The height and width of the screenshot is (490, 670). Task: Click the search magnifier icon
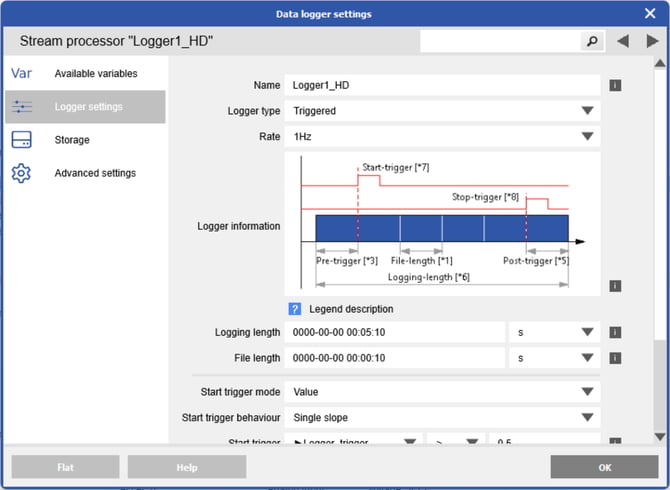pos(592,41)
